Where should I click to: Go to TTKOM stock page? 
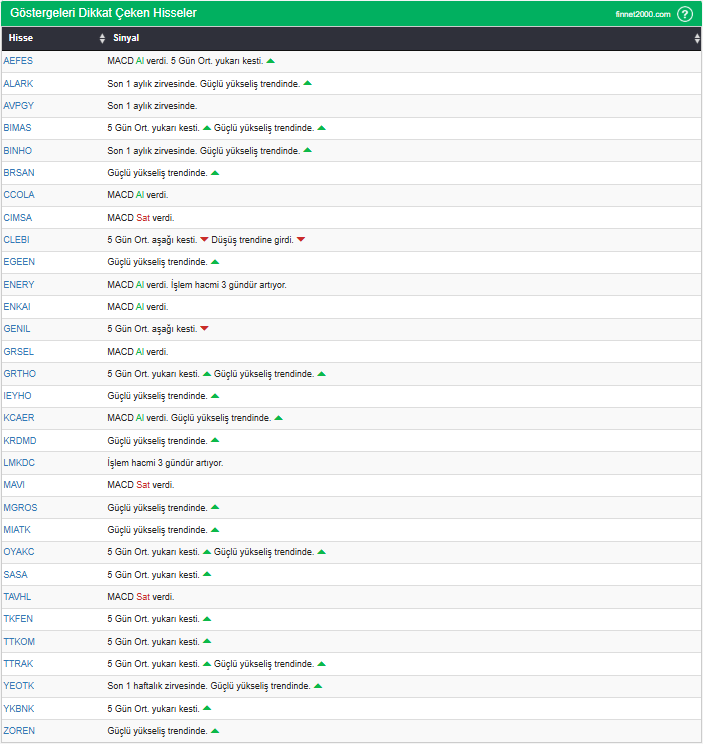point(18,641)
